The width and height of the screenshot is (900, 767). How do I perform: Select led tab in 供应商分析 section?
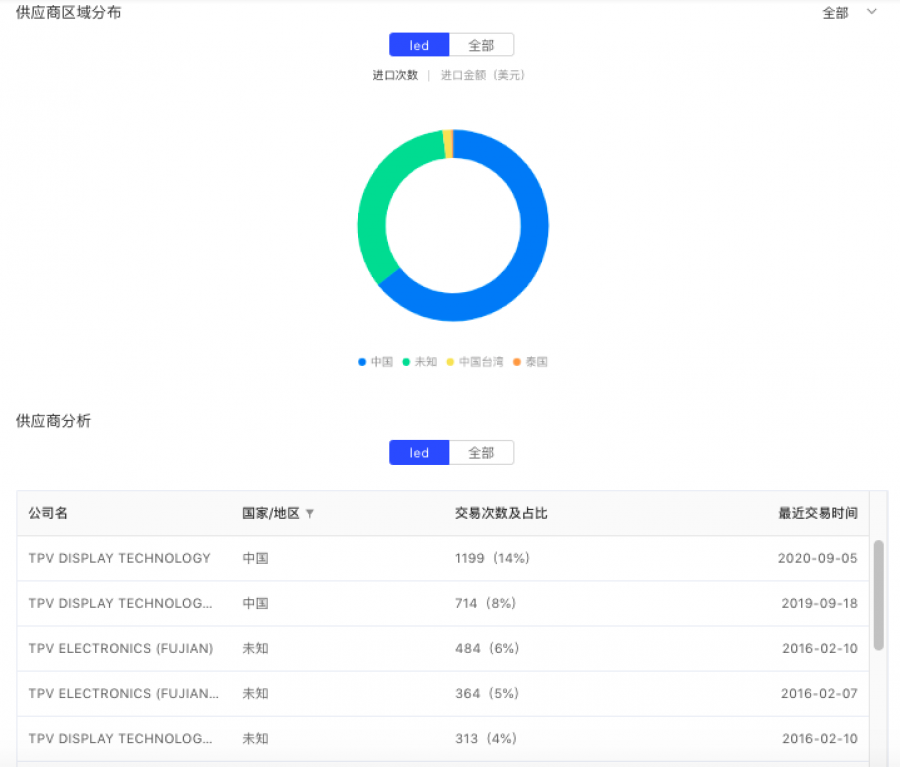click(419, 452)
